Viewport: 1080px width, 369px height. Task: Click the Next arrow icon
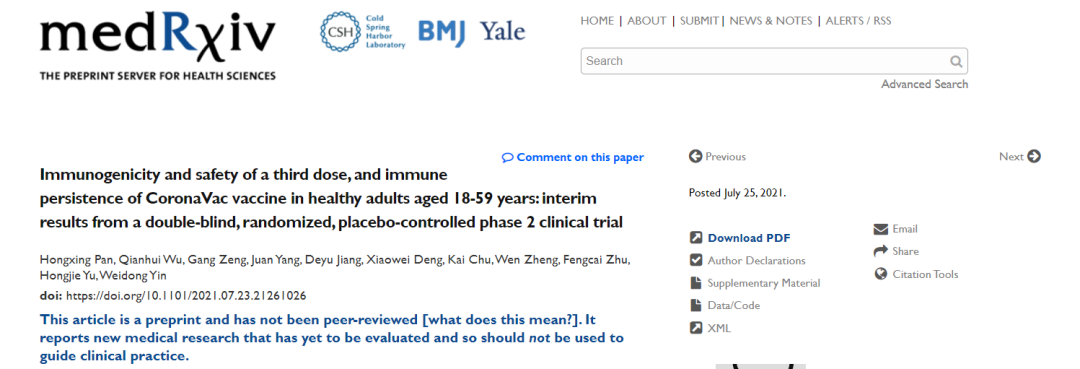click(1034, 156)
